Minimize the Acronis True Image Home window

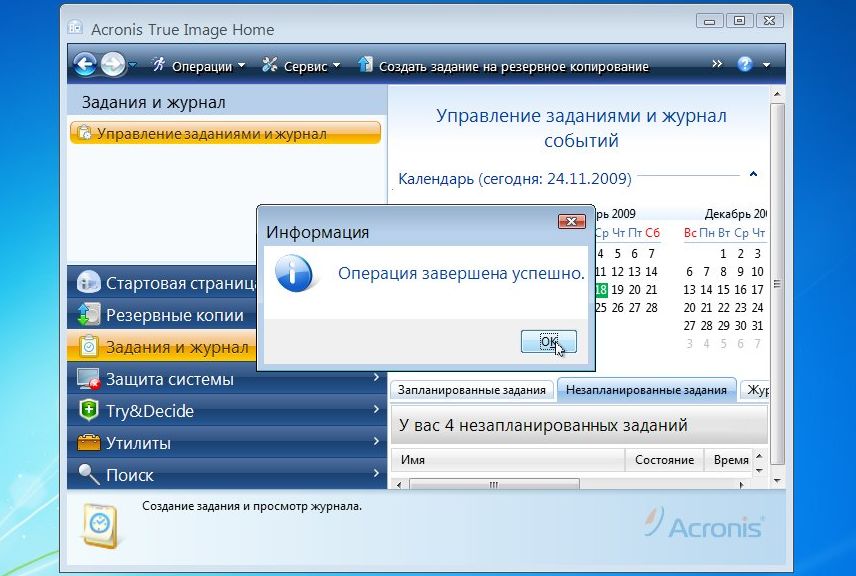point(710,21)
